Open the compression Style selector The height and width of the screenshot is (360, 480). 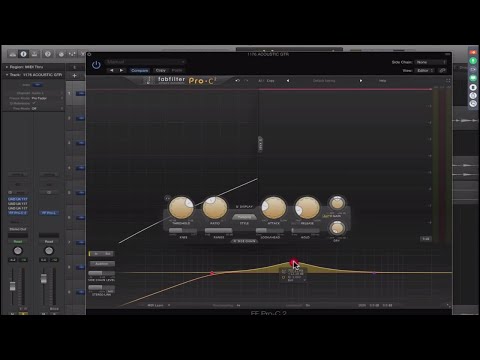(244, 217)
